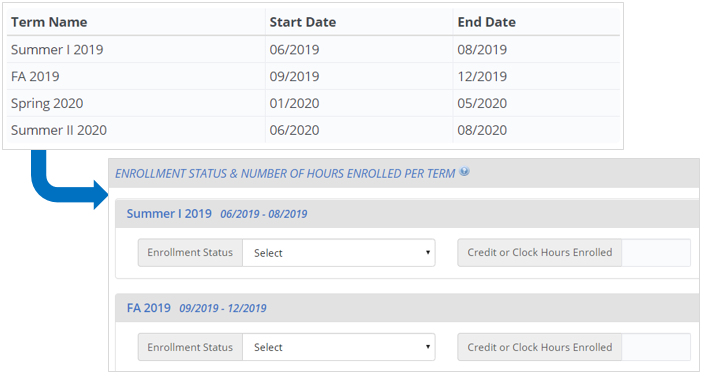Open Enrollment Status dropdown for Summer I 2019
The image size is (702, 374).
click(338, 253)
